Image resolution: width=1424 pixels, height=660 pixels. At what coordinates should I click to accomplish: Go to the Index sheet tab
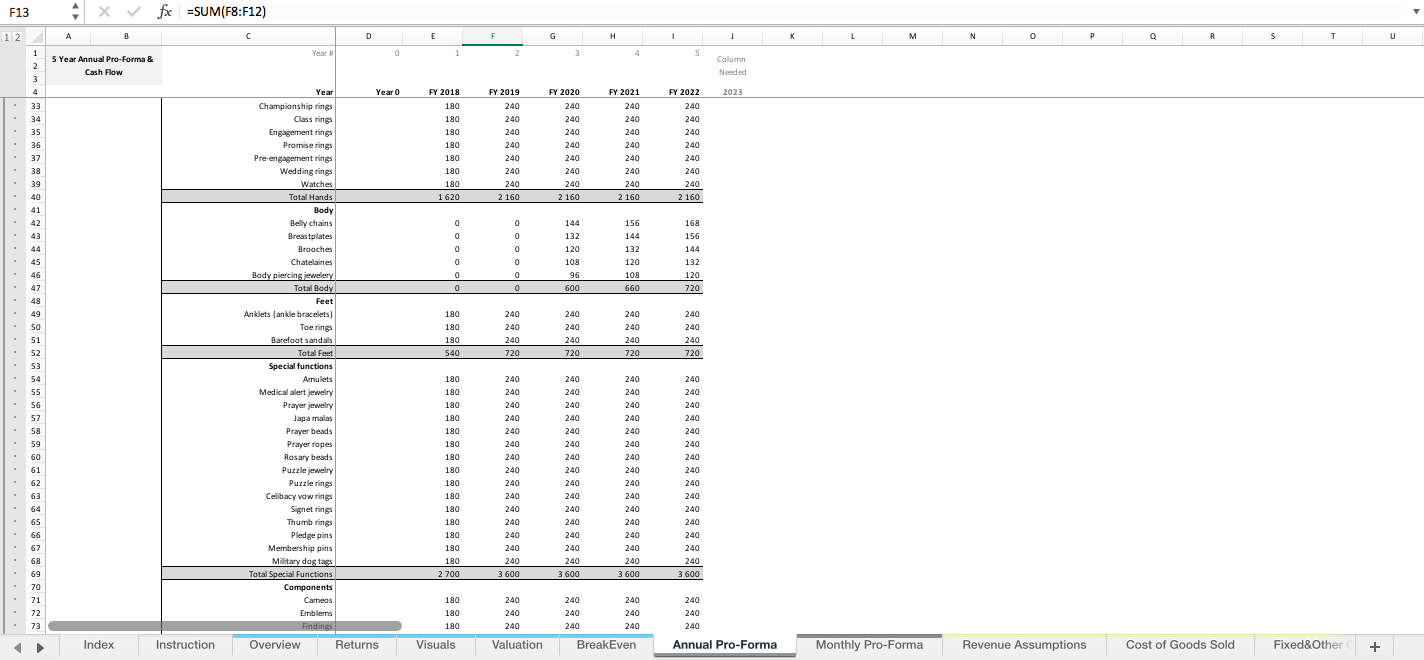point(98,645)
